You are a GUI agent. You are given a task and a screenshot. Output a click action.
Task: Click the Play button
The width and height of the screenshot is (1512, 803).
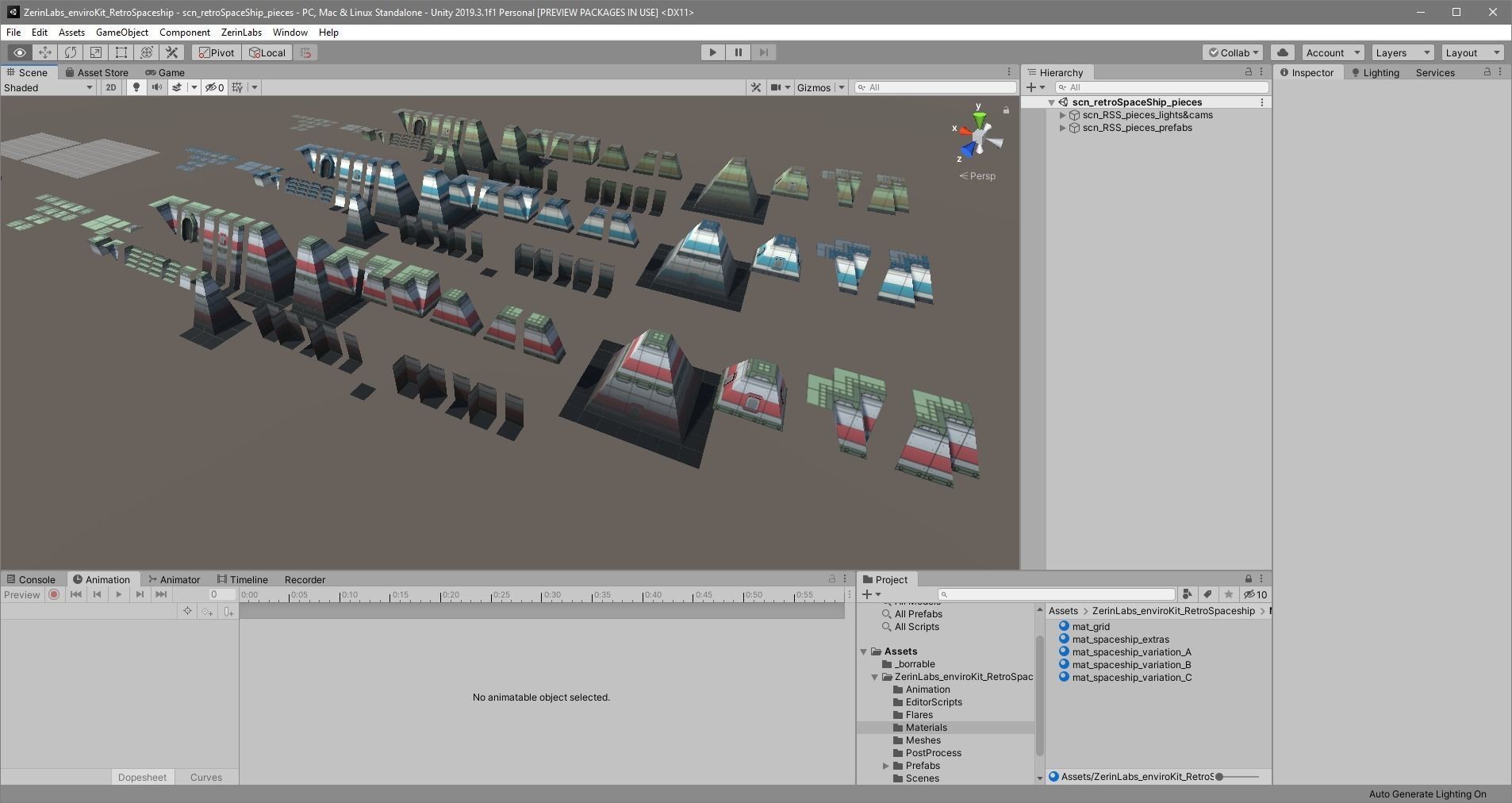(712, 52)
